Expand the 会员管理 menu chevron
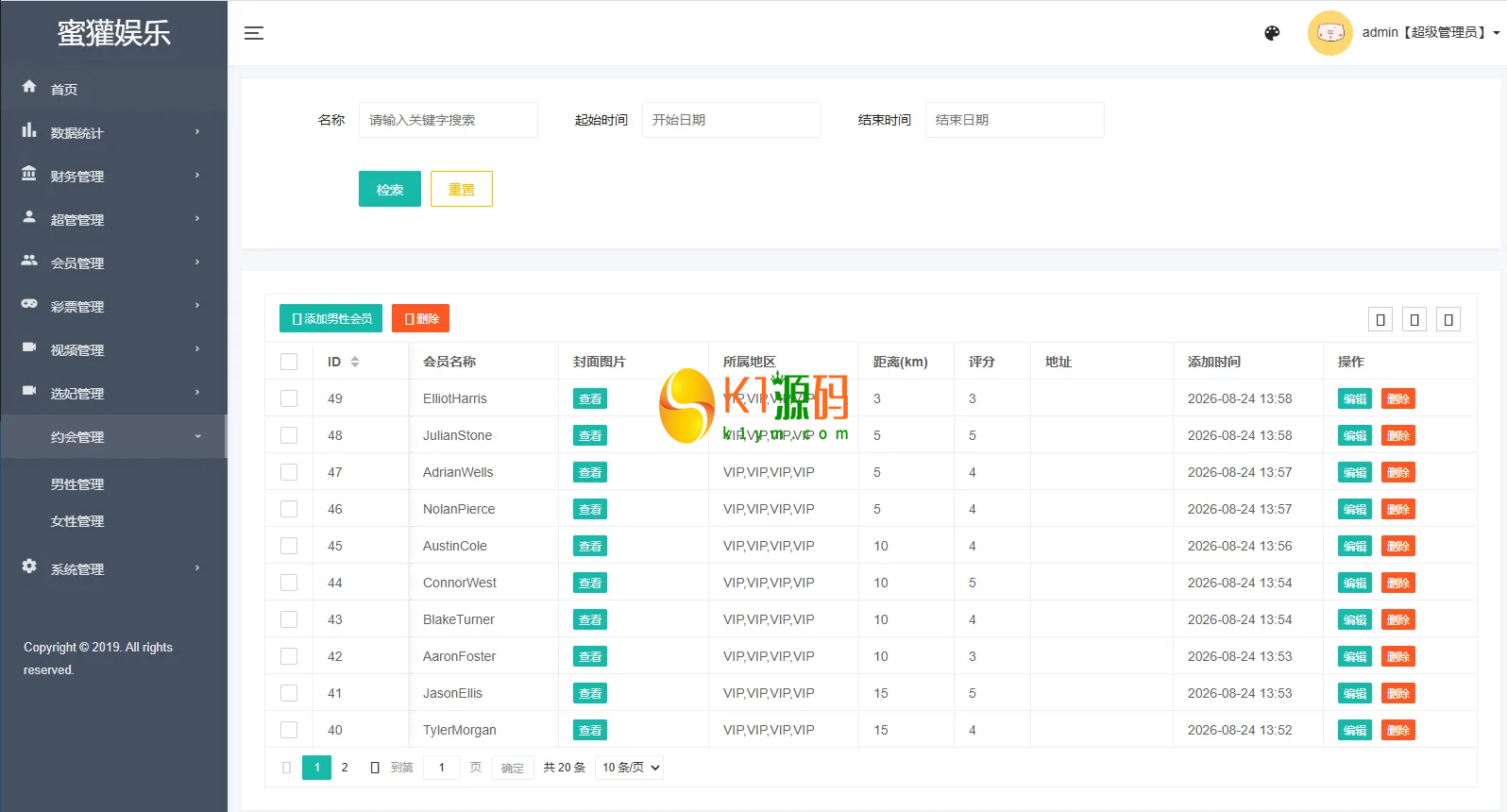Screen dimensions: 1507x812 pyautogui.click(x=197, y=262)
